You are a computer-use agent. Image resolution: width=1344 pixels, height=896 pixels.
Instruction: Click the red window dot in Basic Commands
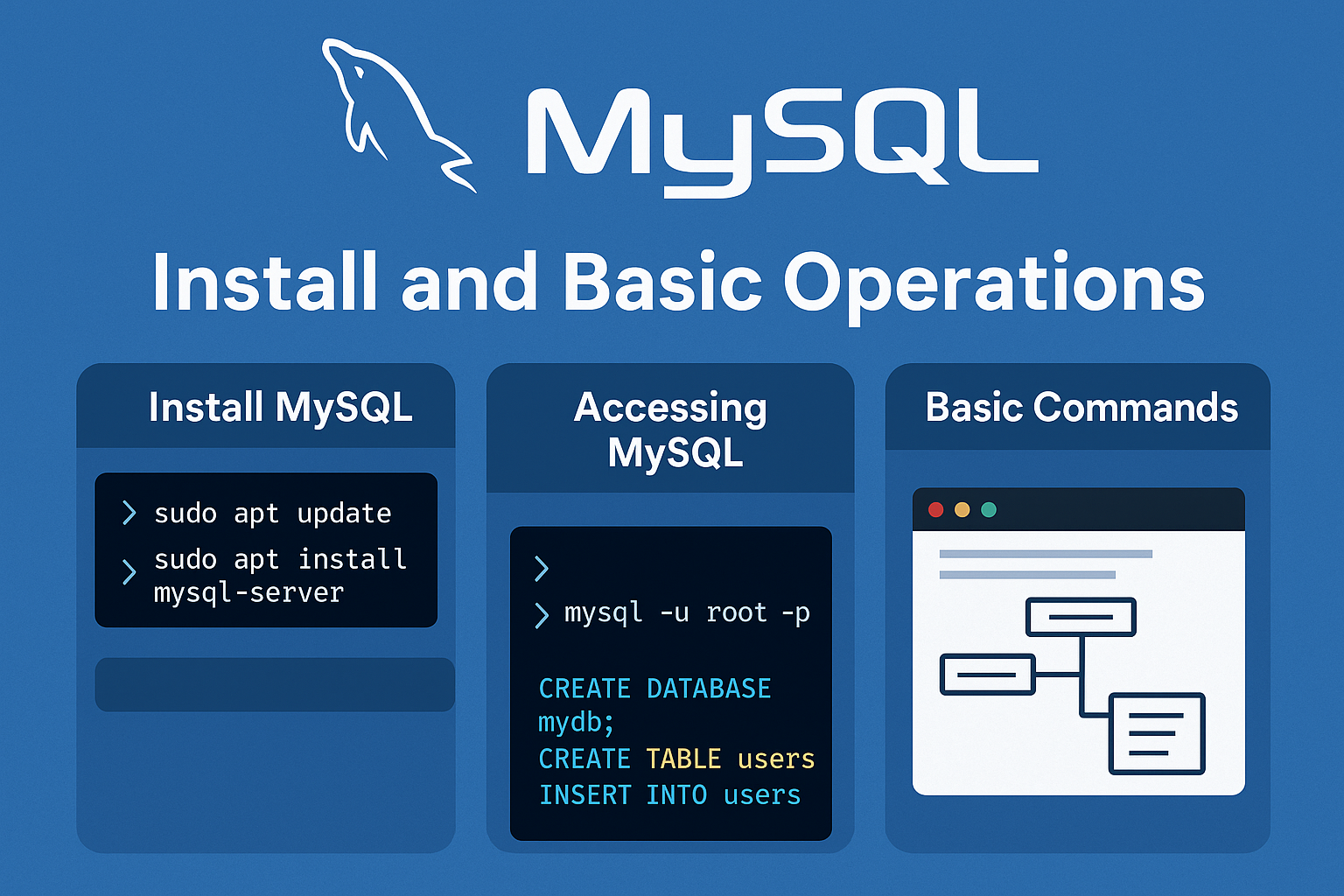coord(935,509)
